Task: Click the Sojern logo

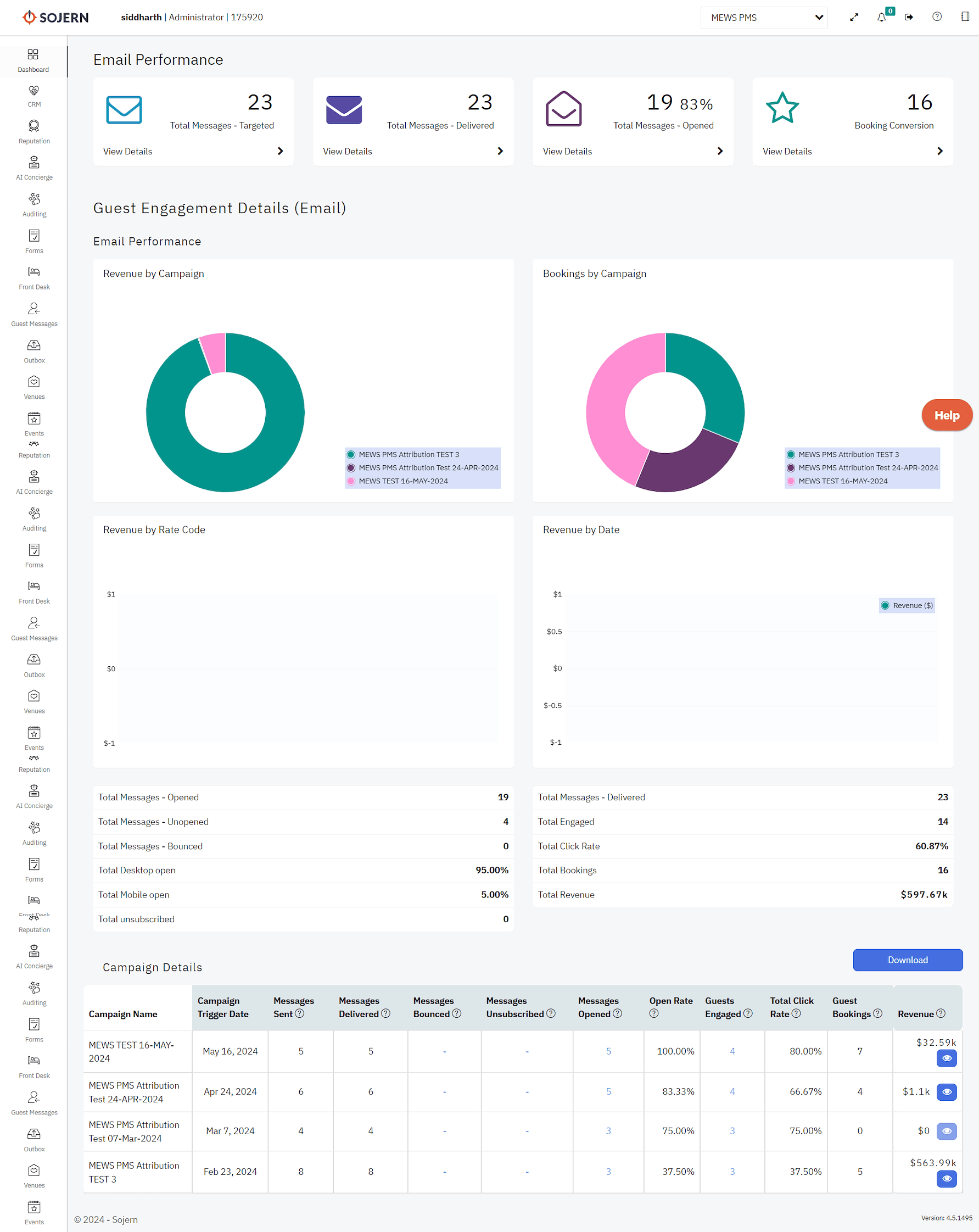Action: coord(55,17)
